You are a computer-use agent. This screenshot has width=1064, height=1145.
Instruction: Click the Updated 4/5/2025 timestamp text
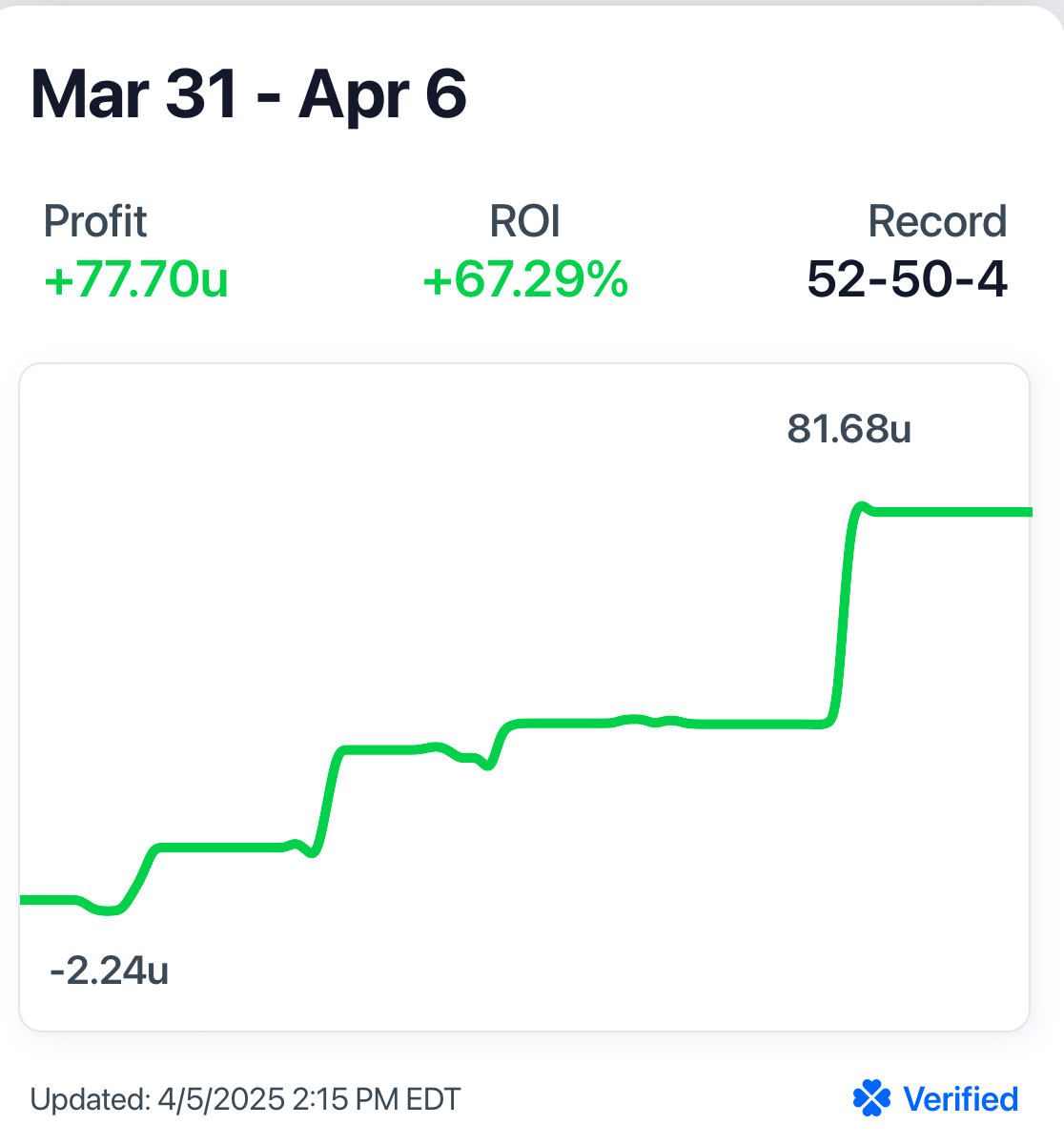point(245,1099)
